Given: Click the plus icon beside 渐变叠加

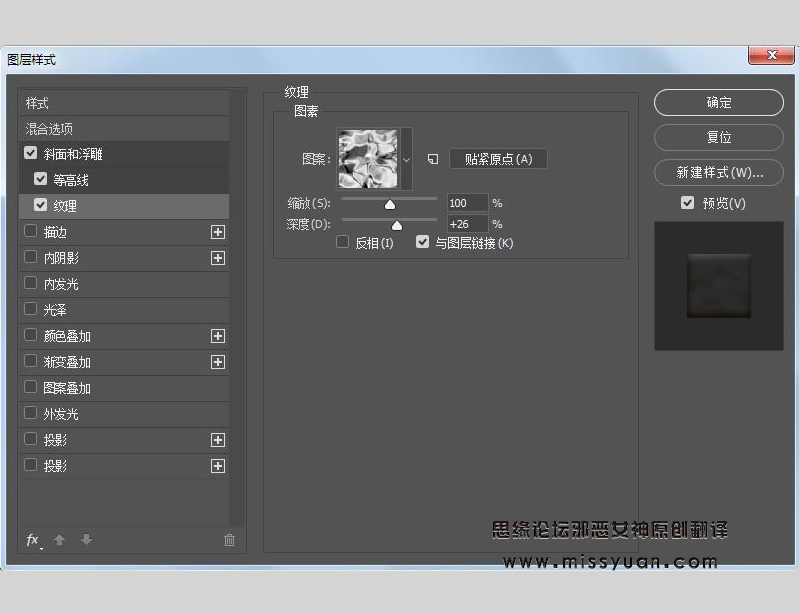Looking at the screenshot, I should click(218, 362).
